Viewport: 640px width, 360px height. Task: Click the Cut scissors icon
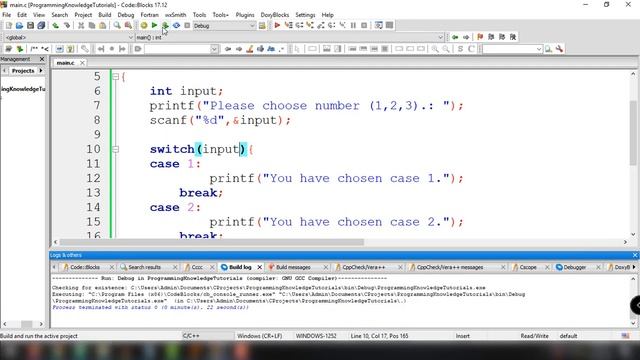pos(81,25)
